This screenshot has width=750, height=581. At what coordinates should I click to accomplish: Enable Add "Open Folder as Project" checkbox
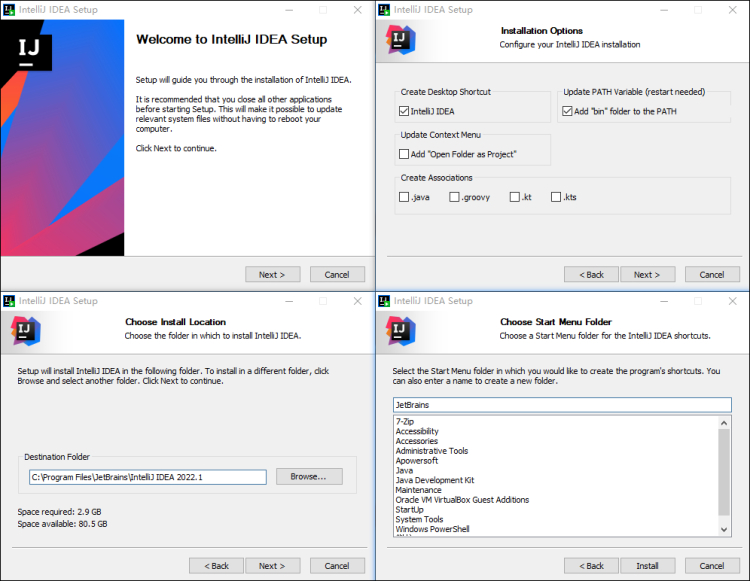[404, 154]
